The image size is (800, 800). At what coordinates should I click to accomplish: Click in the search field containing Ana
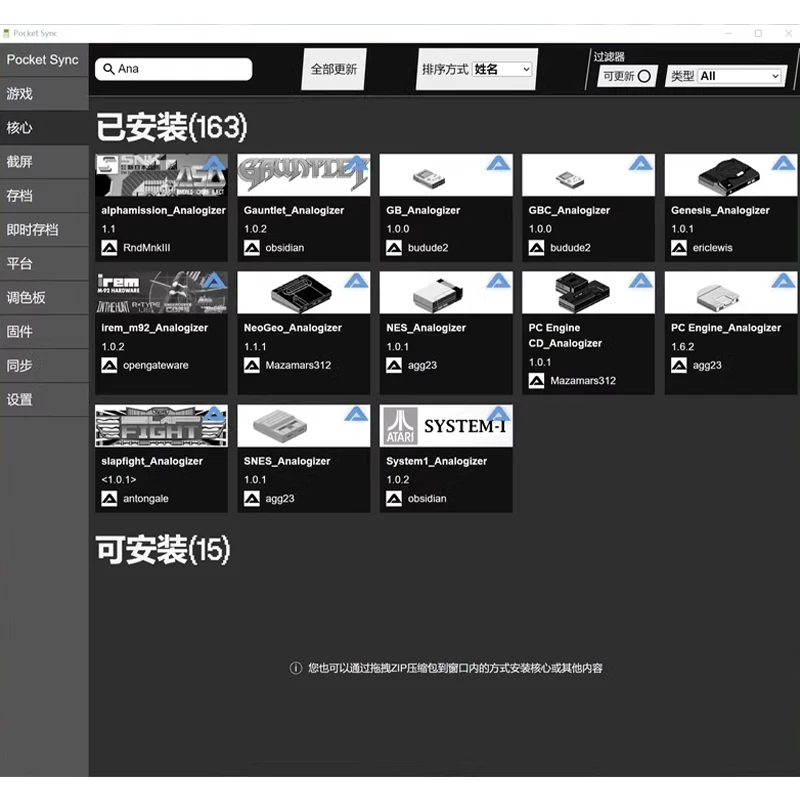[x=173, y=69]
